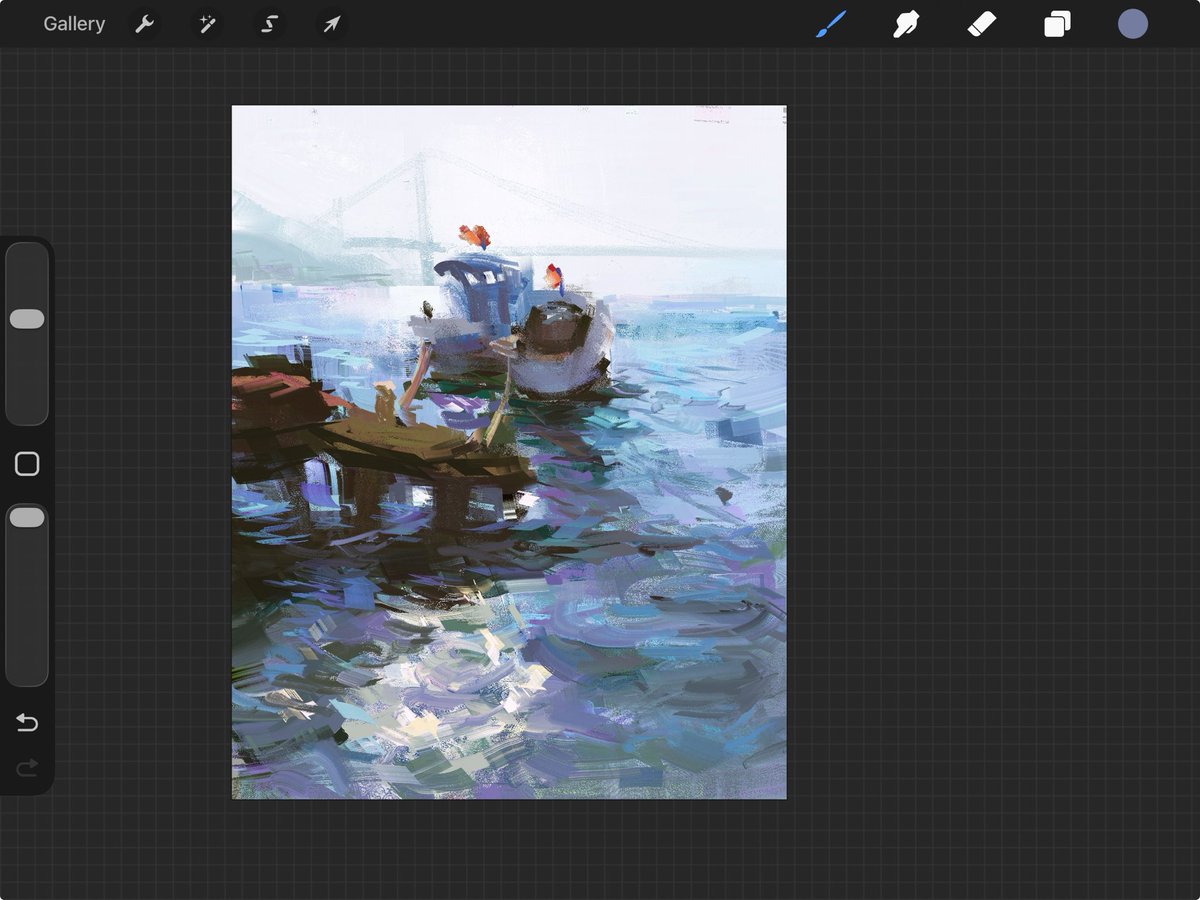This screenshot has width=1200, height=900.
Task: Select the Eraser tool
Action: click(x=982, y=24)
